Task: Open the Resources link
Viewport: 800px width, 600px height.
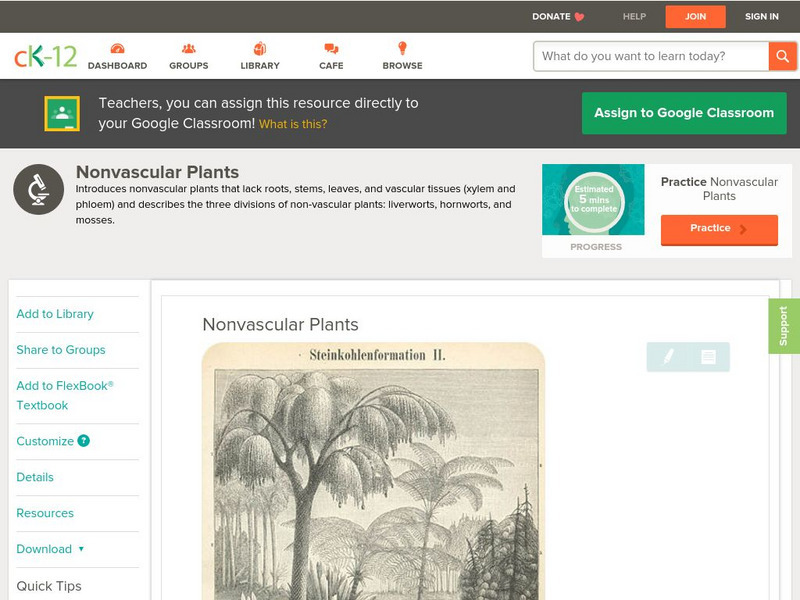Action: click(45, 513)
